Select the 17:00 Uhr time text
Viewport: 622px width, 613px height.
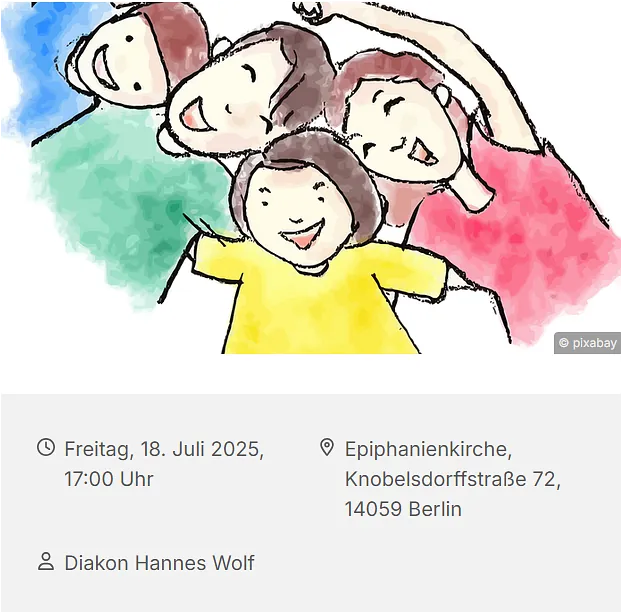109,479
